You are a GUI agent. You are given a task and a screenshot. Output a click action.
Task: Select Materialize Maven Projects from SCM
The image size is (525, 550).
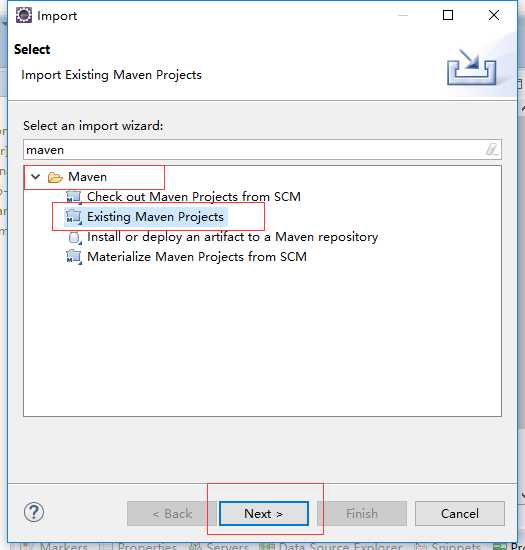[x=197, y=256]
